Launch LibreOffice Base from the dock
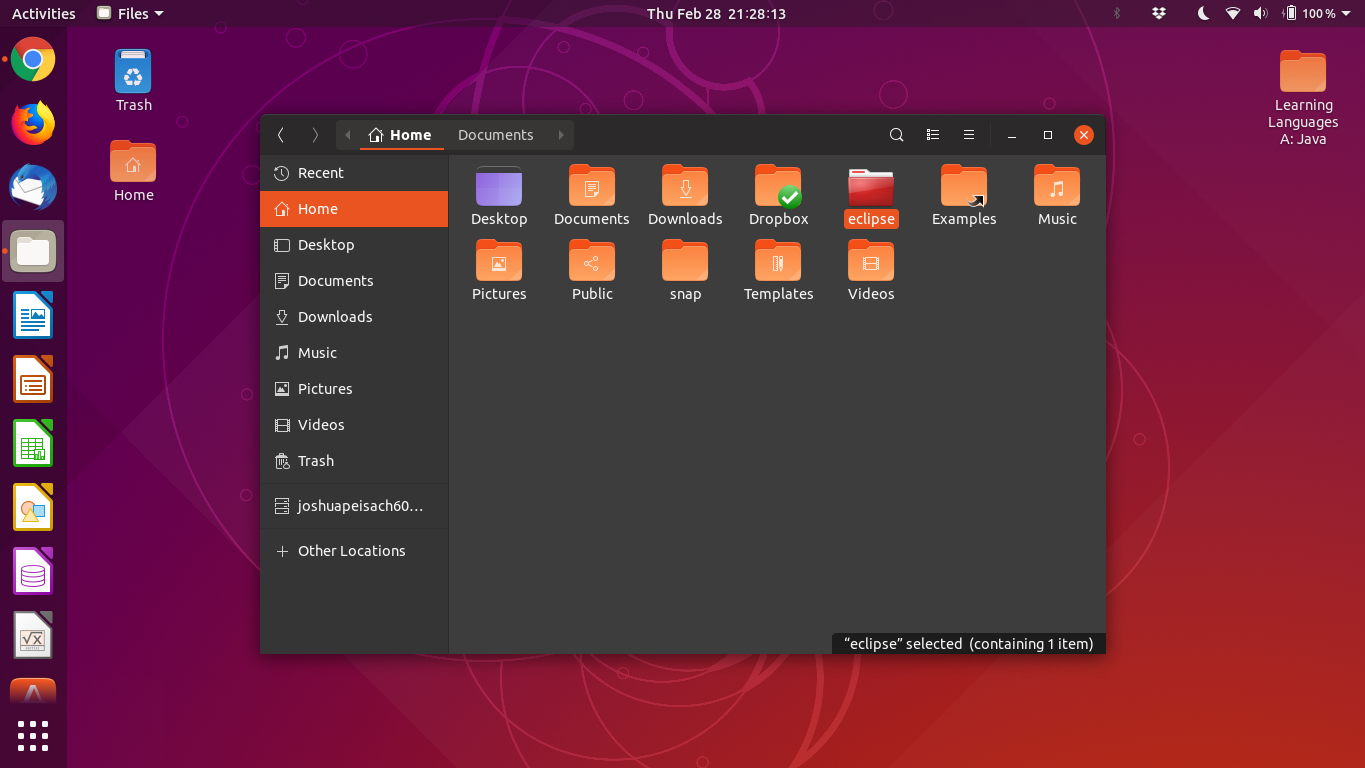This screenshot has height=768, width=1365. [33, 571]
